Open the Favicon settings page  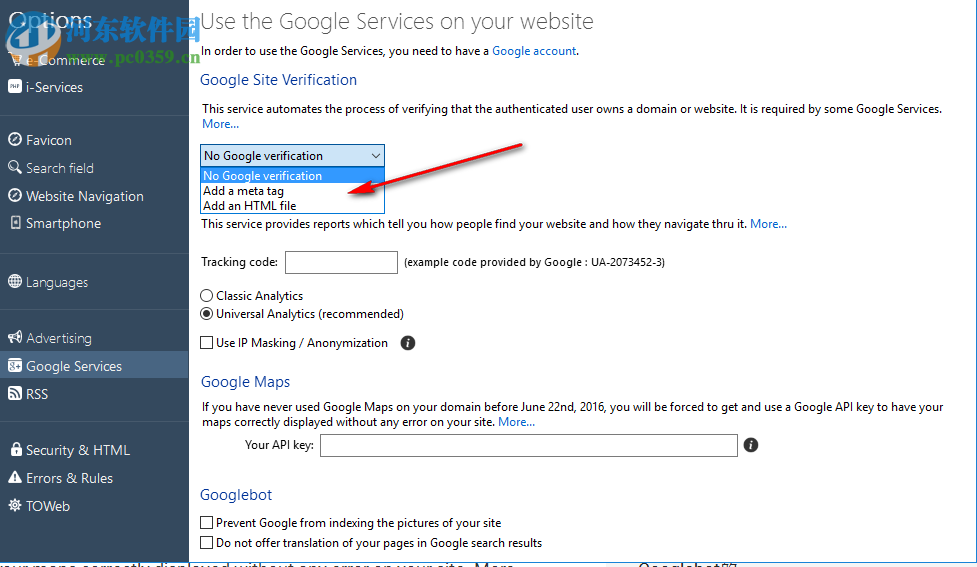point(49,140)
